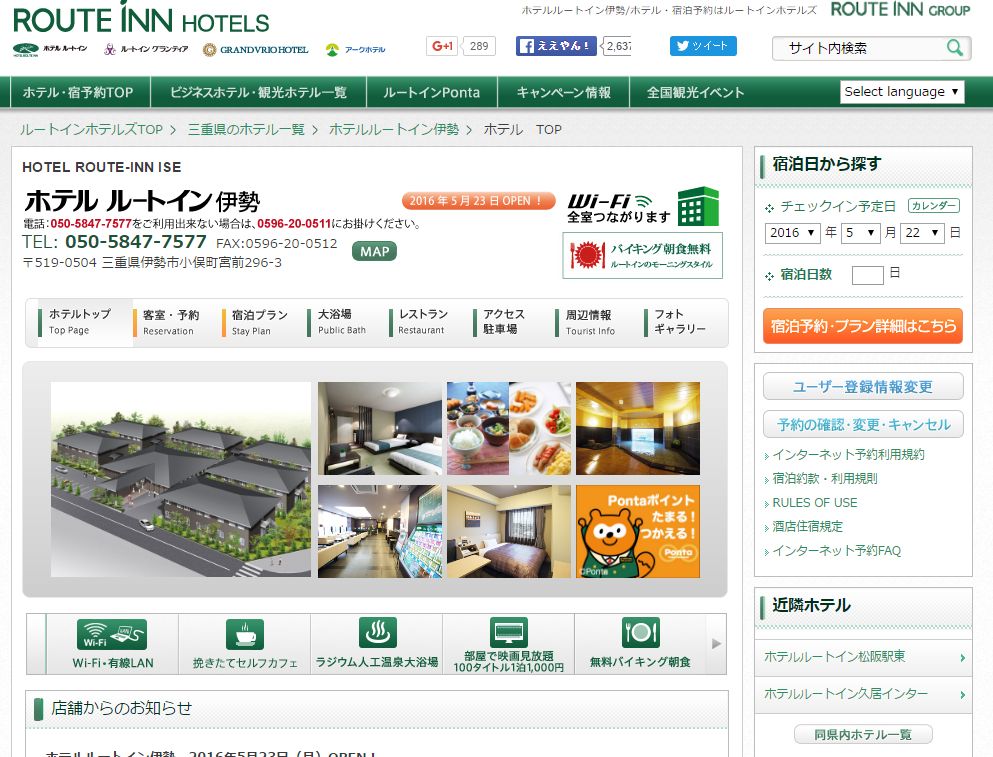Open the Route-Inn Grantia brand logo

146,49
